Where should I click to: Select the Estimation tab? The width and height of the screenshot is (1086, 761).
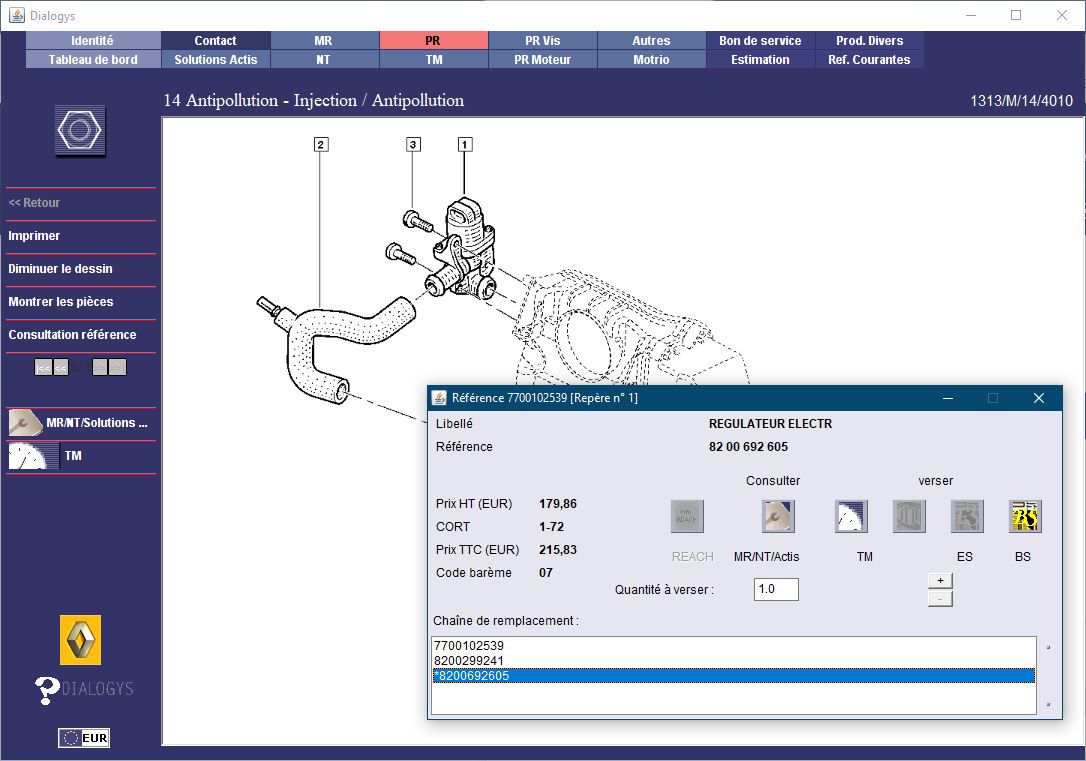click(x=760, y=60)
